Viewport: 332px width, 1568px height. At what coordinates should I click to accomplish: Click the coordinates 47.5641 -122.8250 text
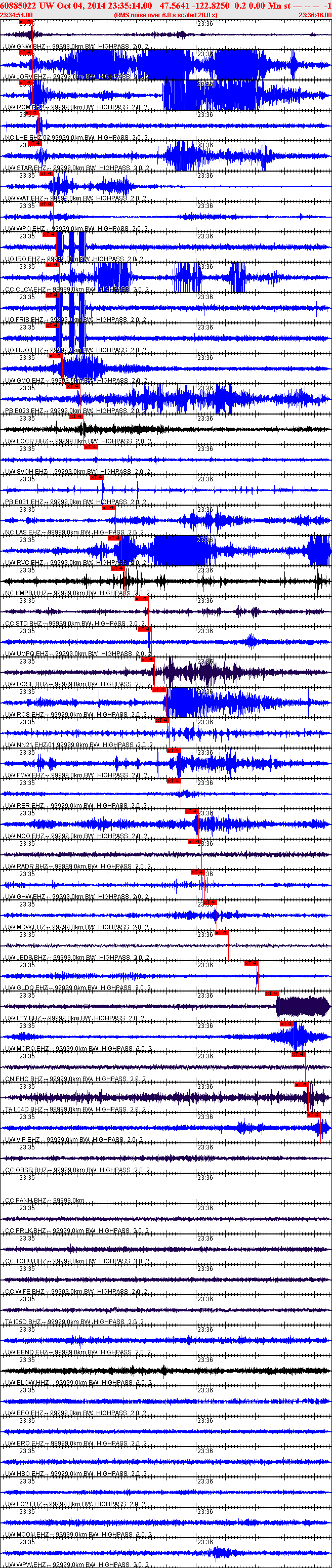click(195, 5)
